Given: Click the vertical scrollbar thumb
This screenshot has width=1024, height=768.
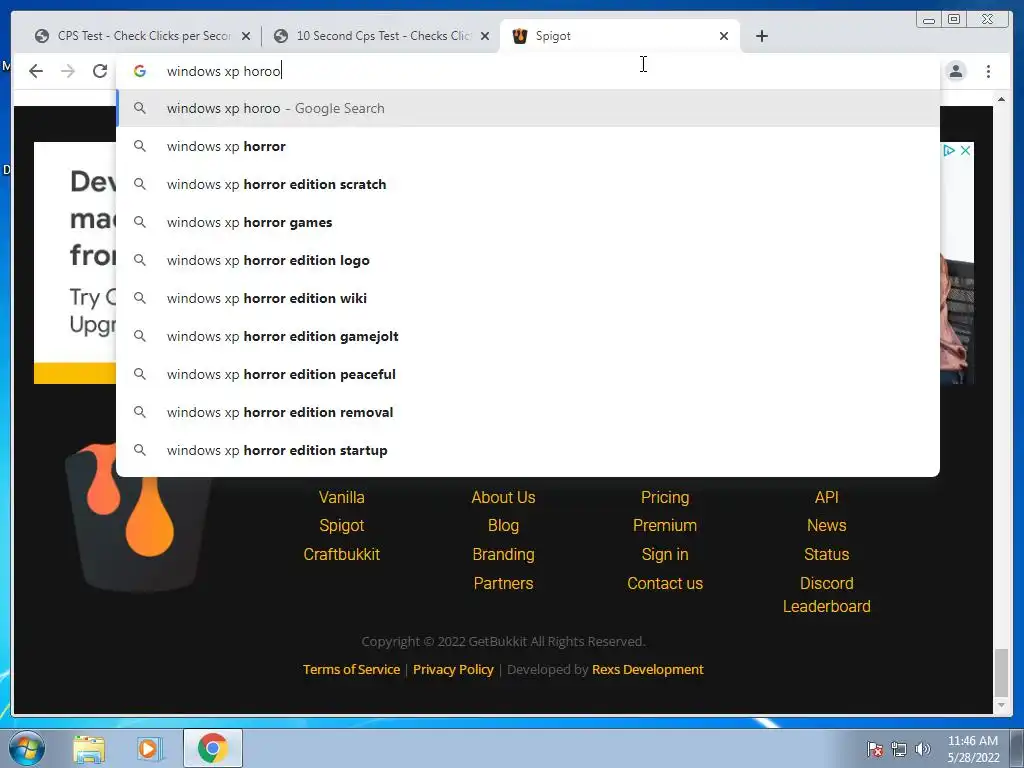Looking at the screenshot, I should pos(1001,673).
